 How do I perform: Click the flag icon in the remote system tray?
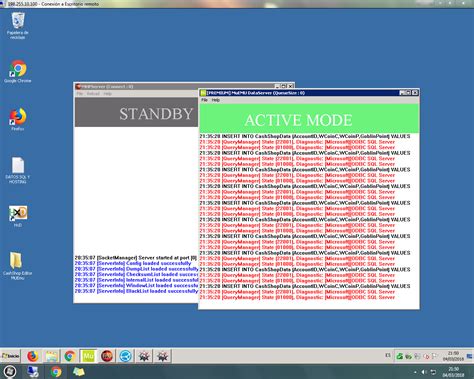435,357
